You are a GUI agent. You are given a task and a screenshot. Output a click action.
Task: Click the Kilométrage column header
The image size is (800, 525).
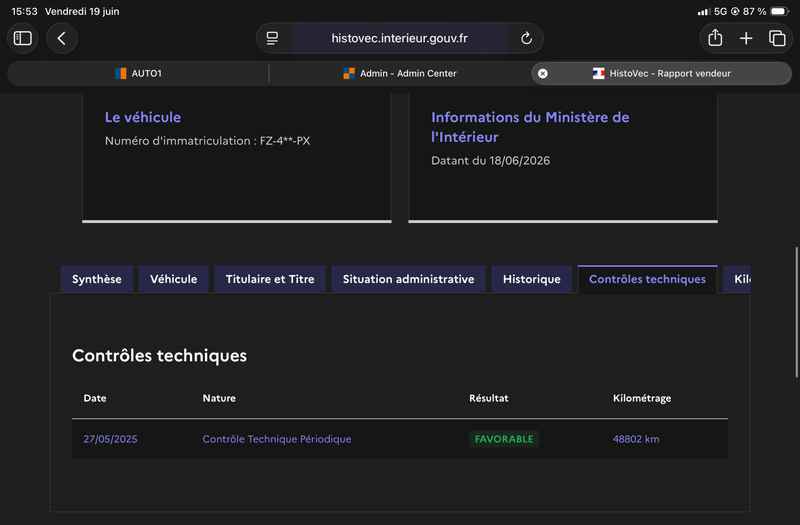tap(642, 398)
